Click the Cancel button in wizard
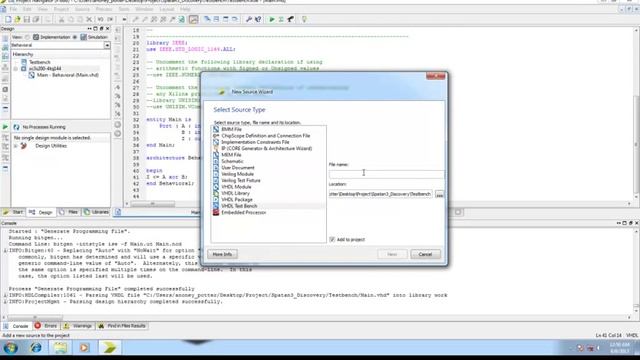This screenshot has width=640, height=360. [425, 254]
